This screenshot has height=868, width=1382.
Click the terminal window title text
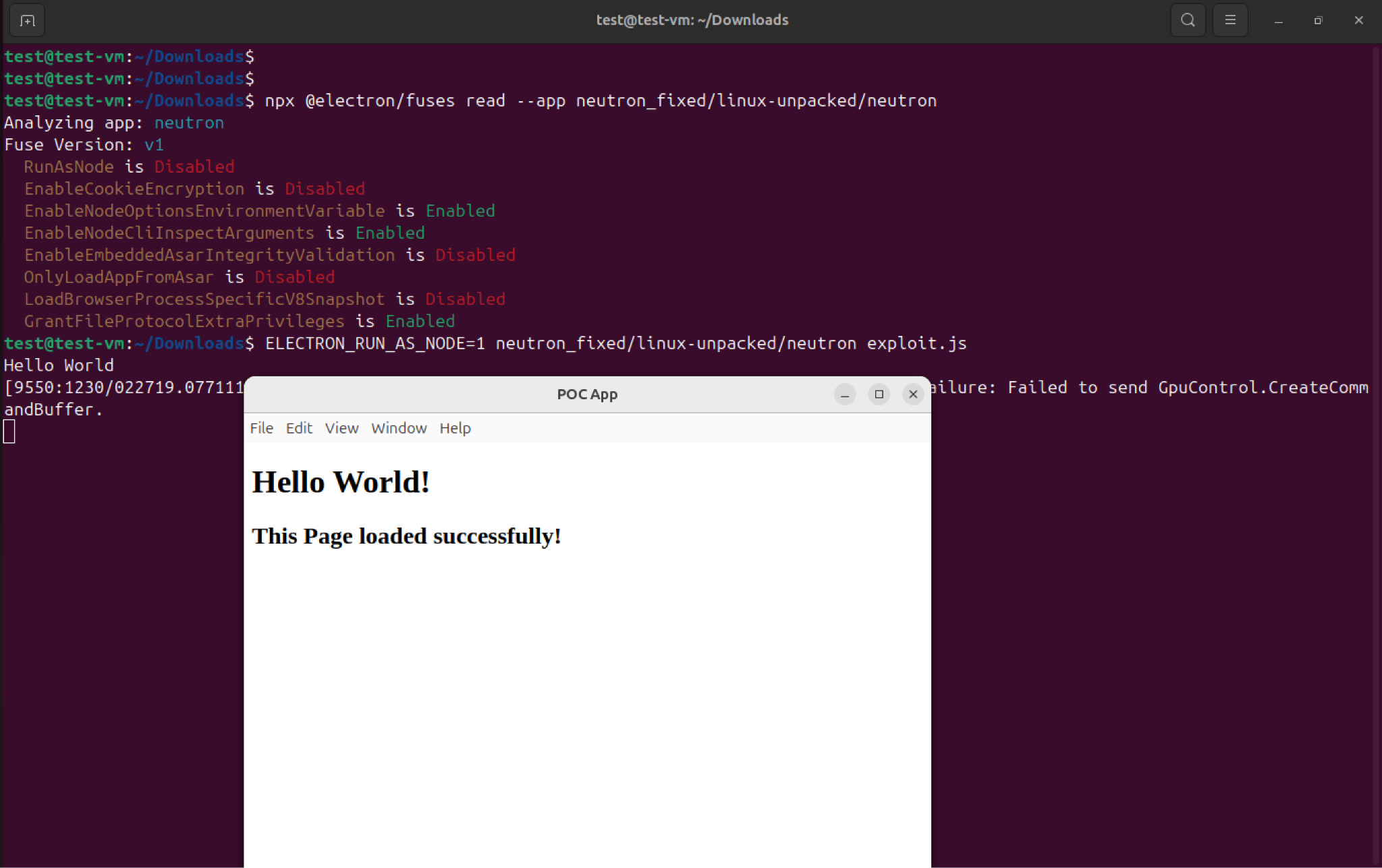coord(692,20)
